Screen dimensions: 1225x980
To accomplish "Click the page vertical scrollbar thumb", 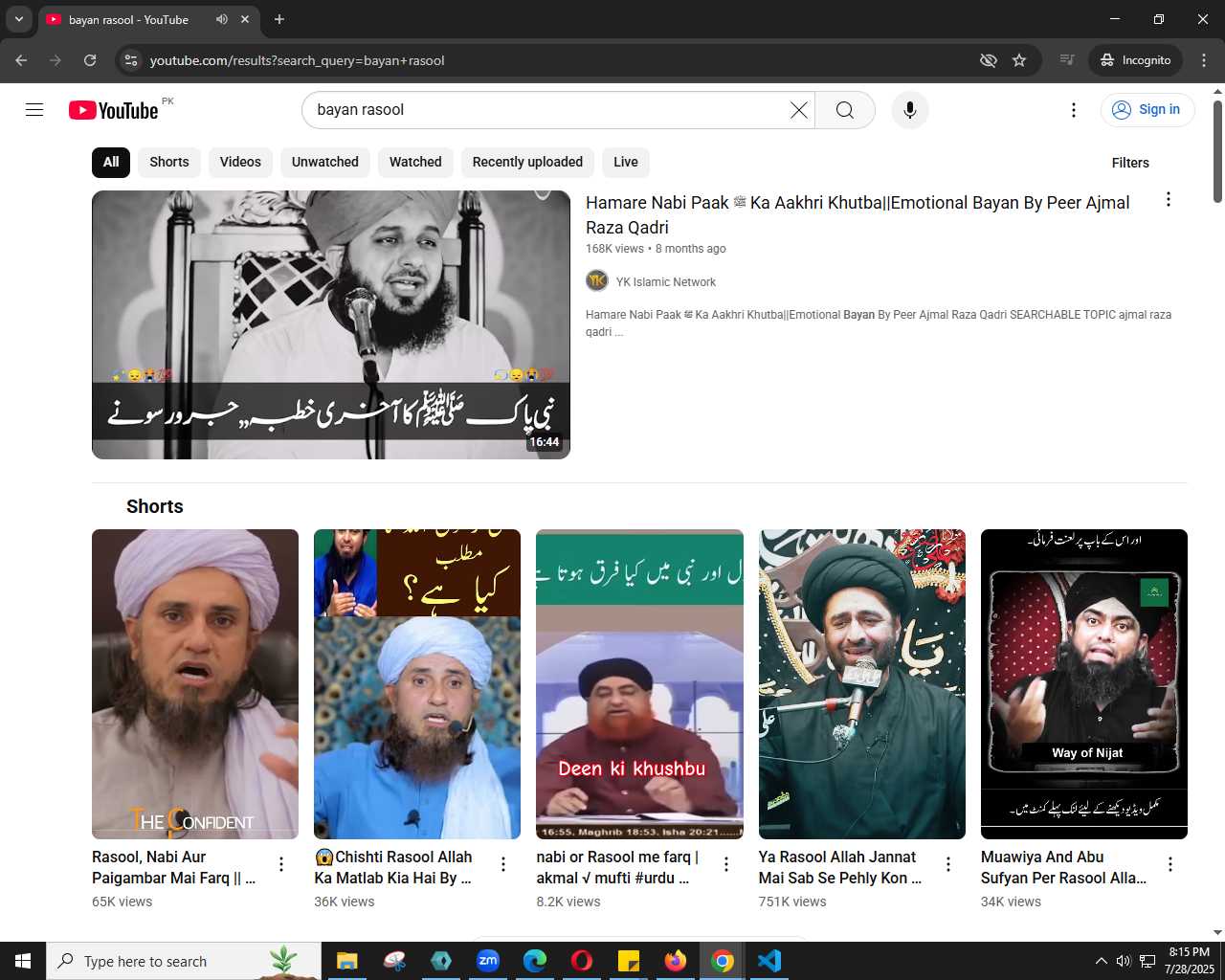I will [x=1217, y=151].
